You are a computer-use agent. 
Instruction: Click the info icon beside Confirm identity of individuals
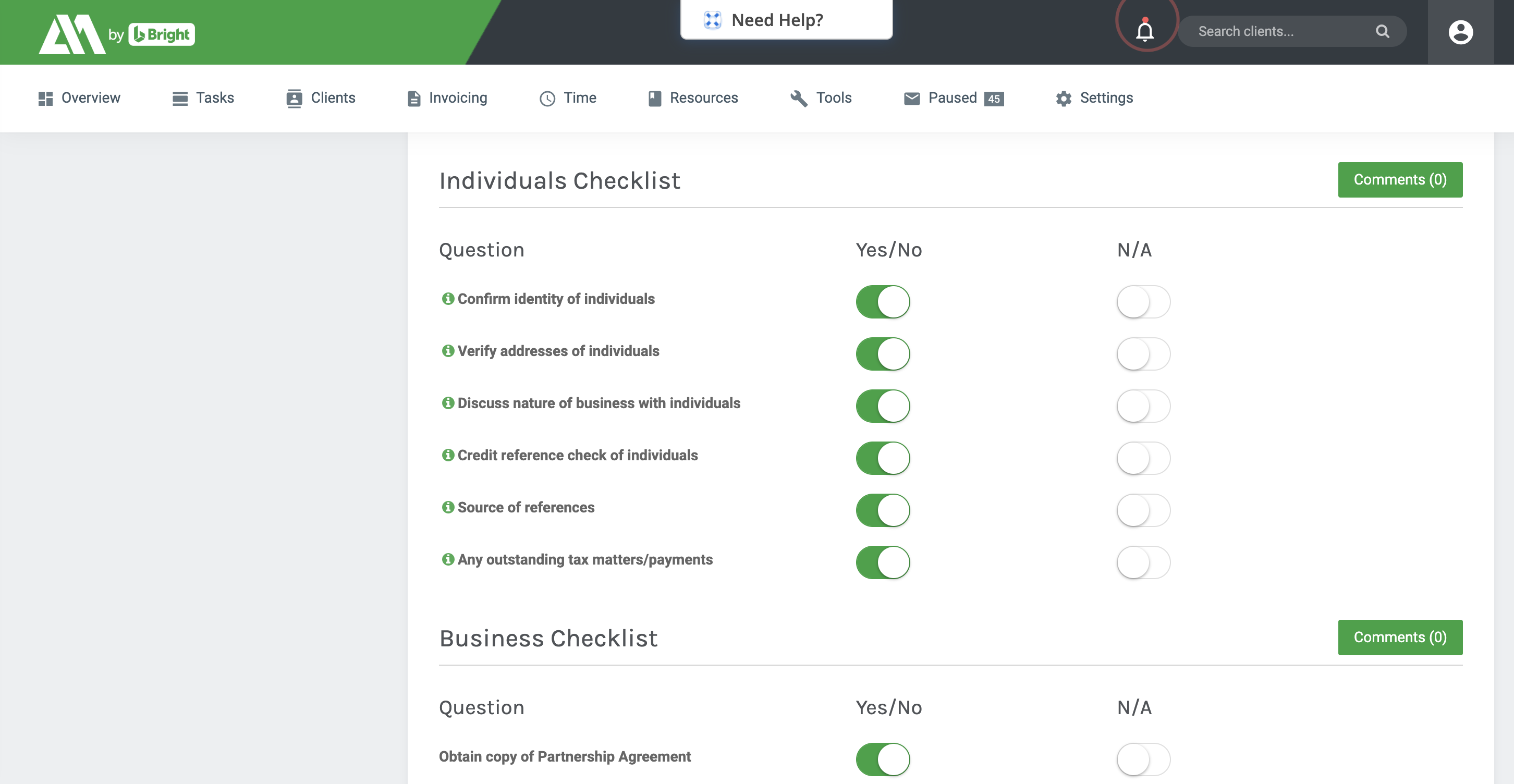point(447,298)
